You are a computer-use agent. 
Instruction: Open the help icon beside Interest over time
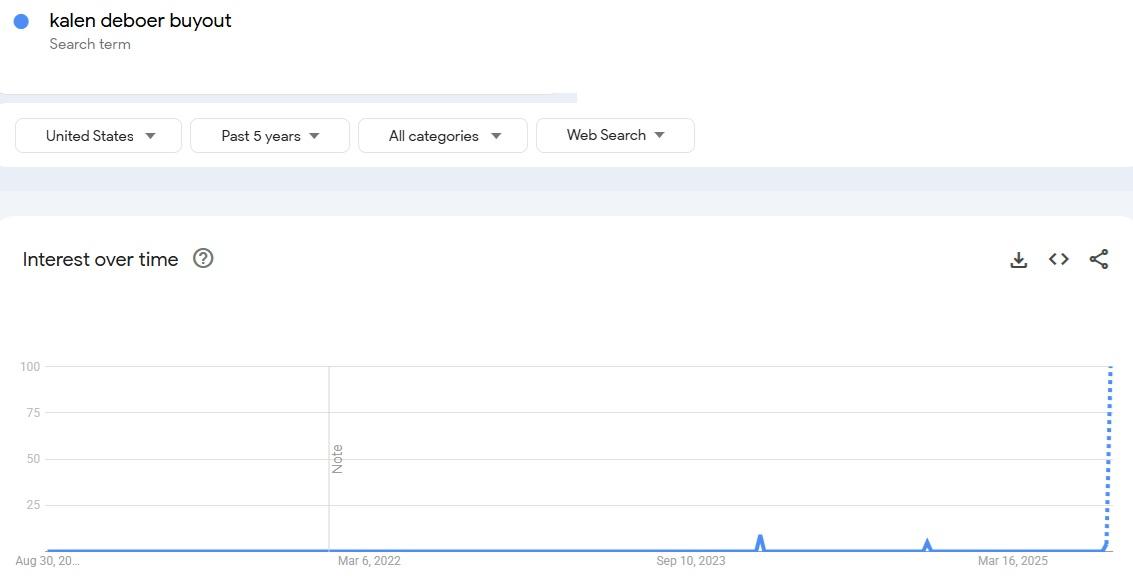click(203, 258)
